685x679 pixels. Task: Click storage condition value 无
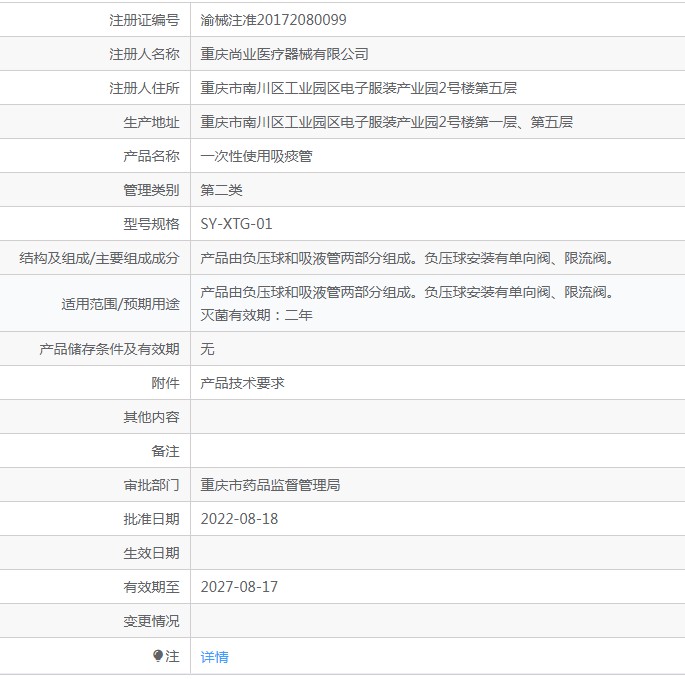[x=207, y=349]
